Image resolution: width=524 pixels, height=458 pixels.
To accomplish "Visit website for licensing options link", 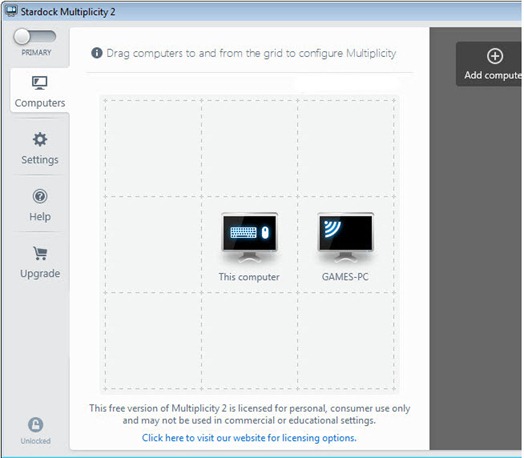I will pos(249,438).
